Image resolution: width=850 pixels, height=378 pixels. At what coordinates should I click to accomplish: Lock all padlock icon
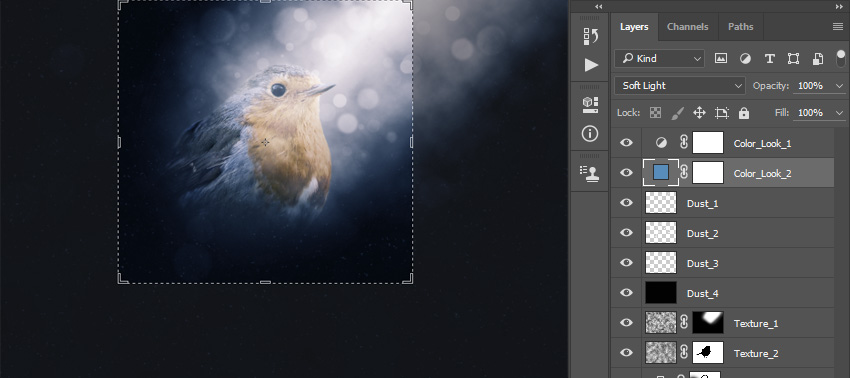tap(744, 113)
